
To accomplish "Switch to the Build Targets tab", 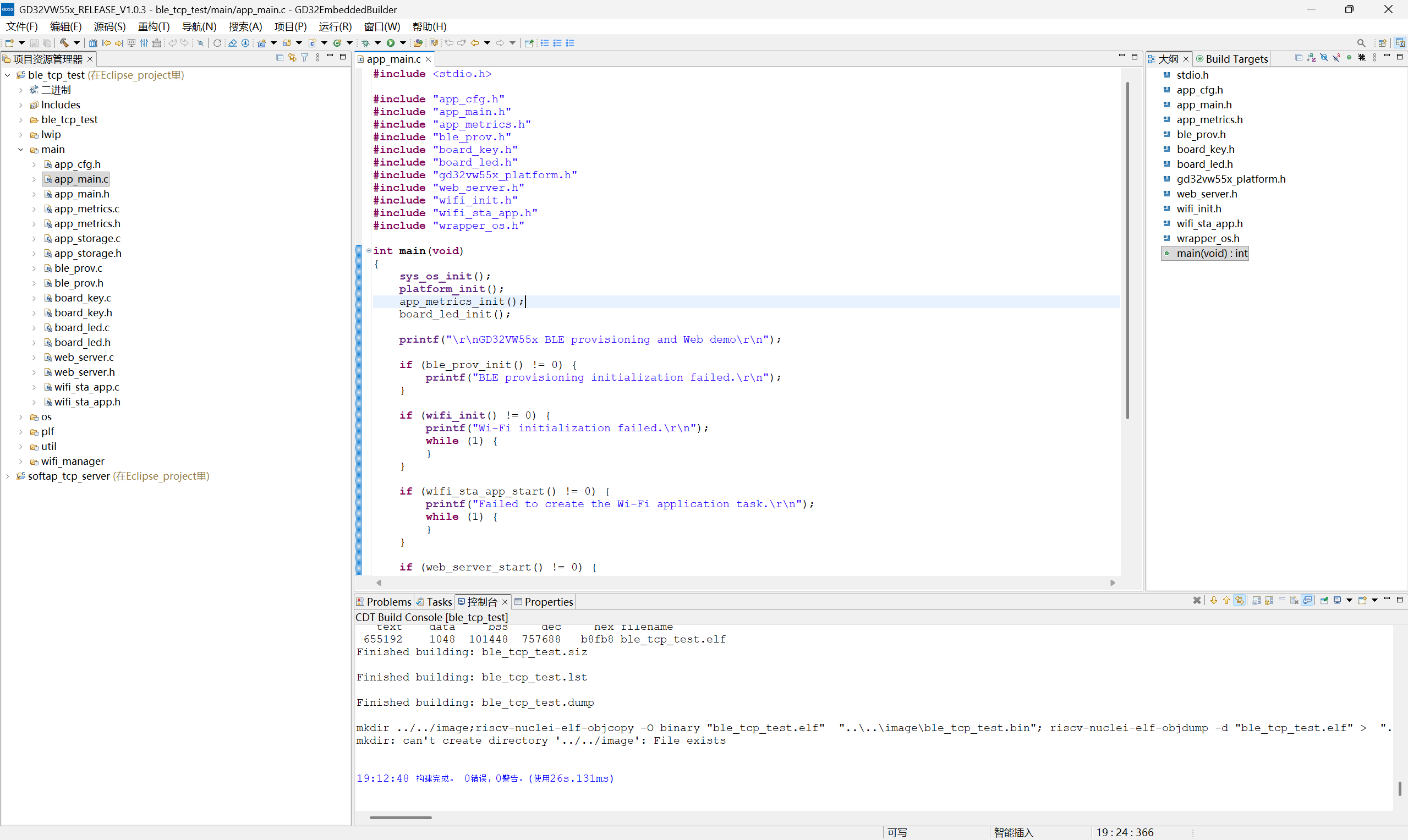I will click(x=1232, y=59).
